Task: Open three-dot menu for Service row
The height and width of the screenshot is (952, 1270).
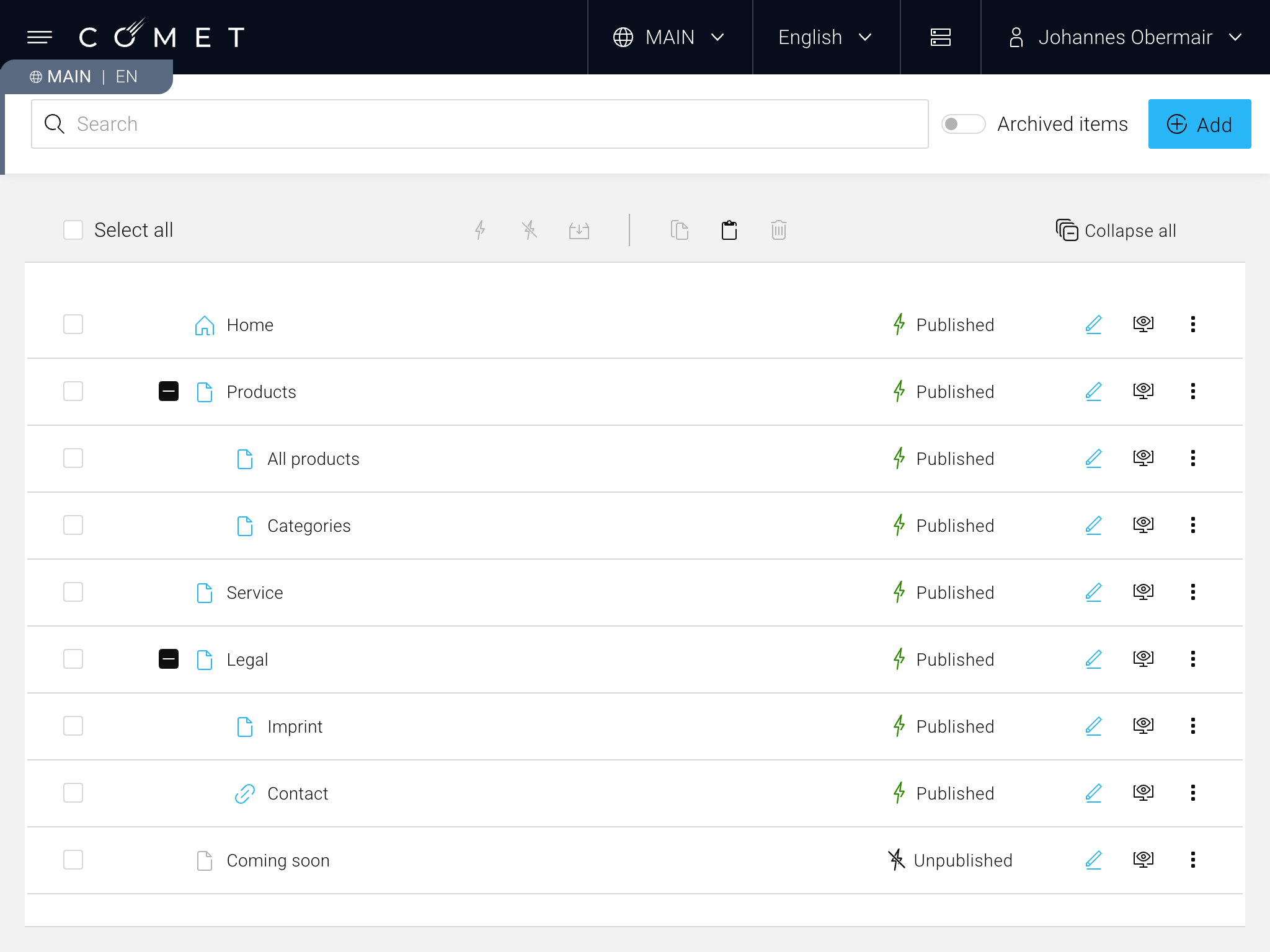Action: (1192, 592)
